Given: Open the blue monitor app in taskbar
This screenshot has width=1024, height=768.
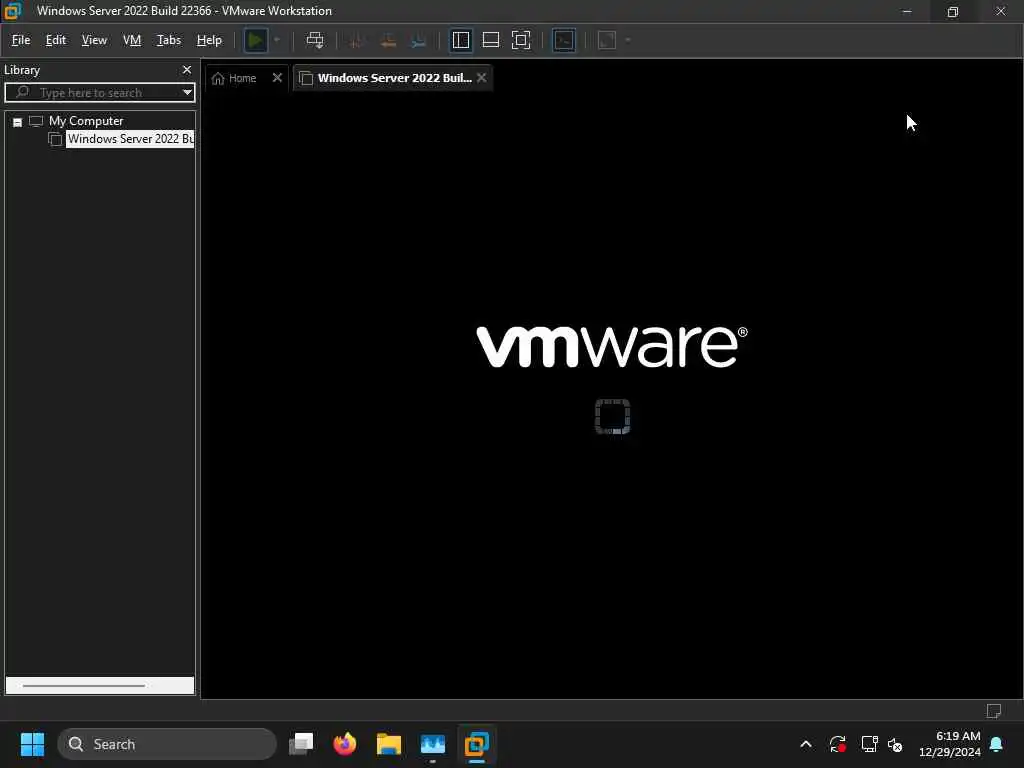Looking at the screenshot, I should [x=432, y=744].
